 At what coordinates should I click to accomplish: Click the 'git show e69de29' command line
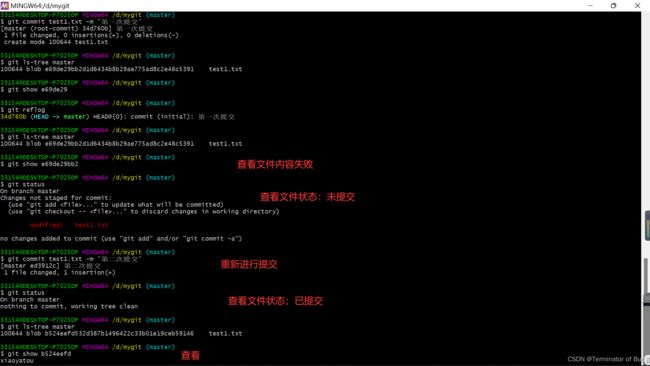pyautogui.click(x=34, y=90)
